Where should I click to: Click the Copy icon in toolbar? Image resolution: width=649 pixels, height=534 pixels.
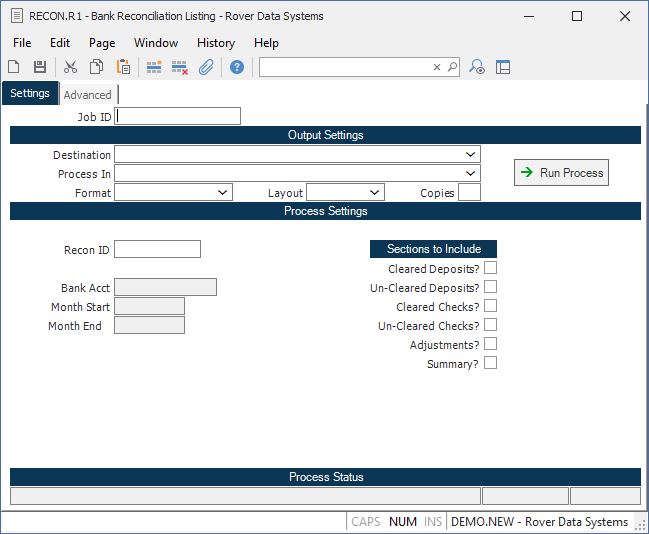click(x=97, y=67)
